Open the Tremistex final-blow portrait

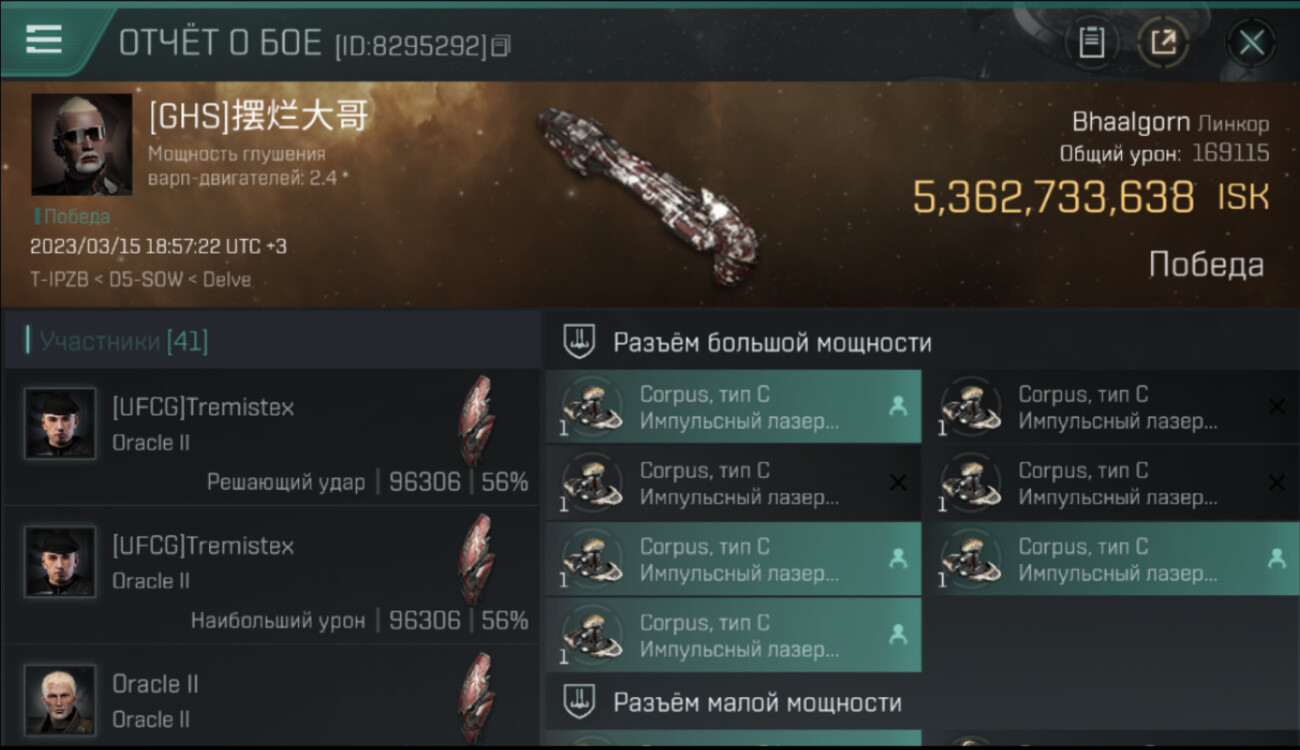click(x=60, y=424)
